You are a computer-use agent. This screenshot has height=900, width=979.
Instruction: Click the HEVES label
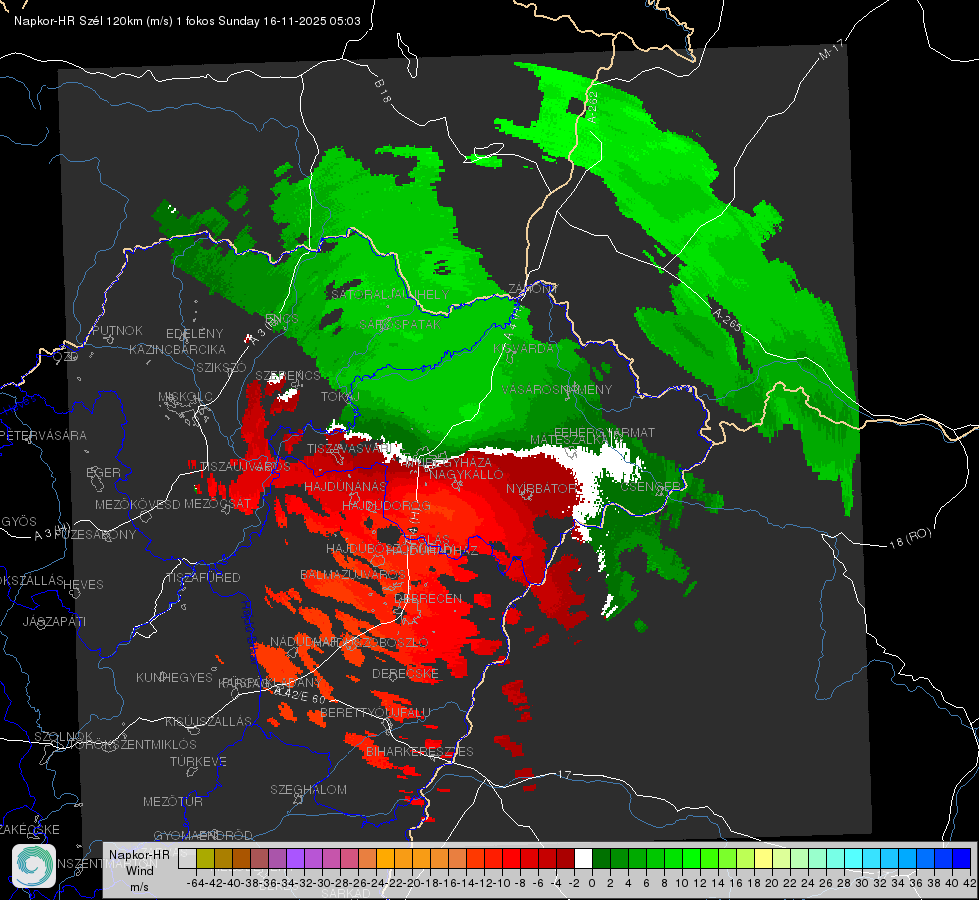[x=83, y=585]
